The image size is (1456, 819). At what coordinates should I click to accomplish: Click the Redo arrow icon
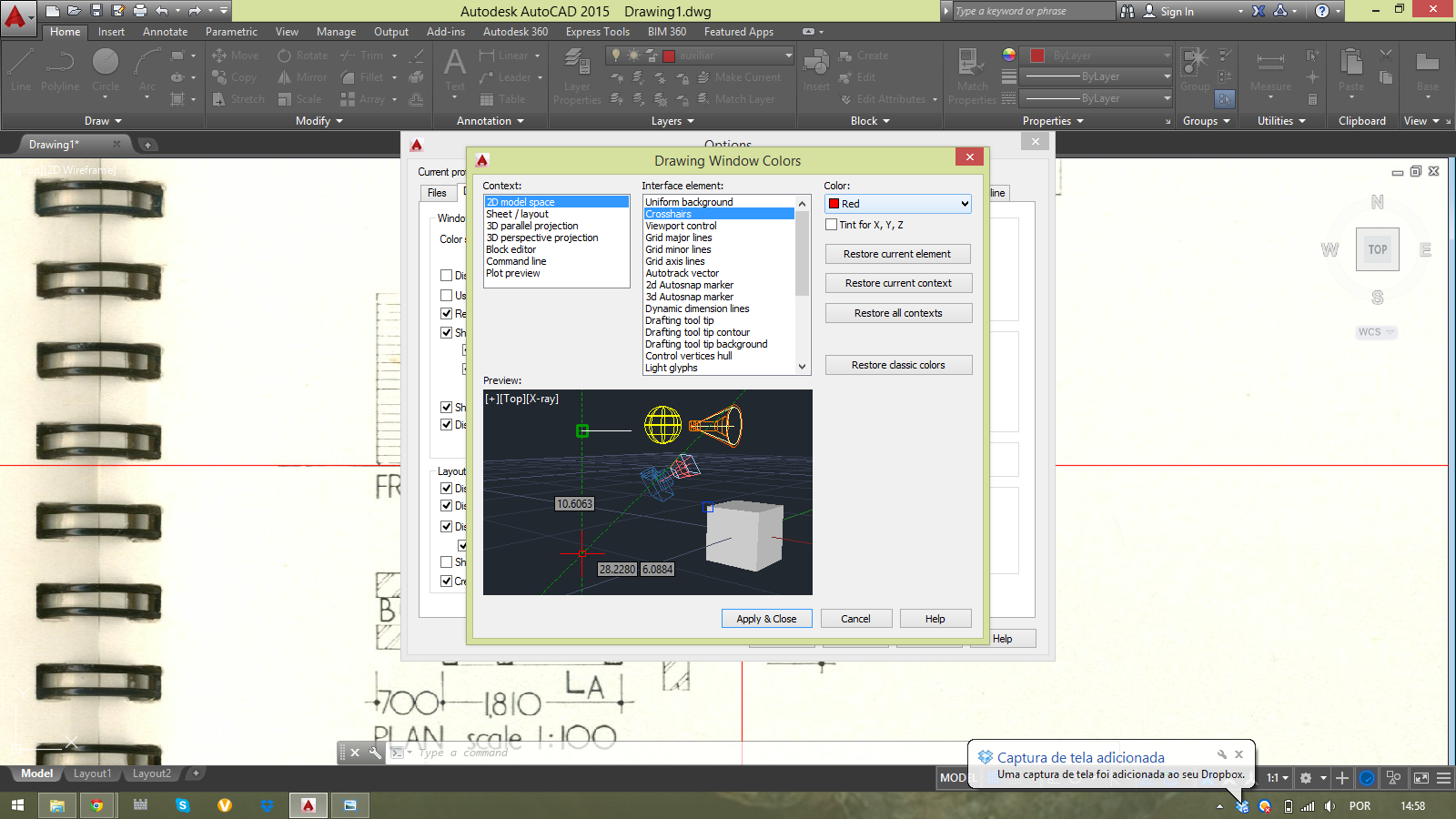(195, 11)
